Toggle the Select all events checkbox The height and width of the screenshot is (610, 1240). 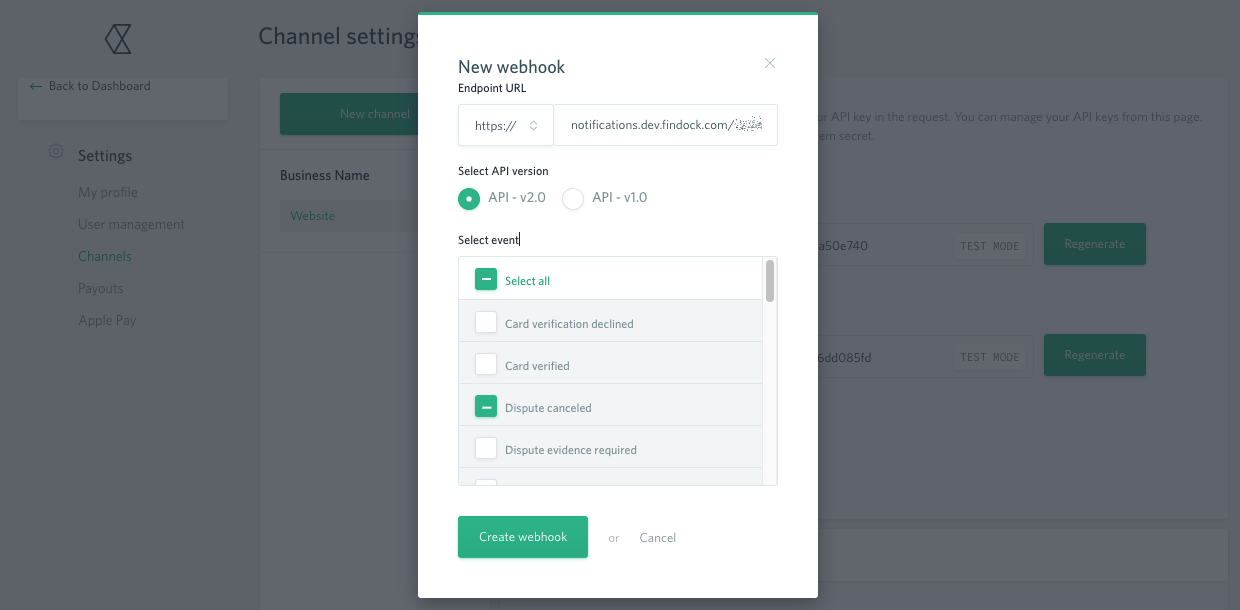pyautogui.click(x=486, y=279)
